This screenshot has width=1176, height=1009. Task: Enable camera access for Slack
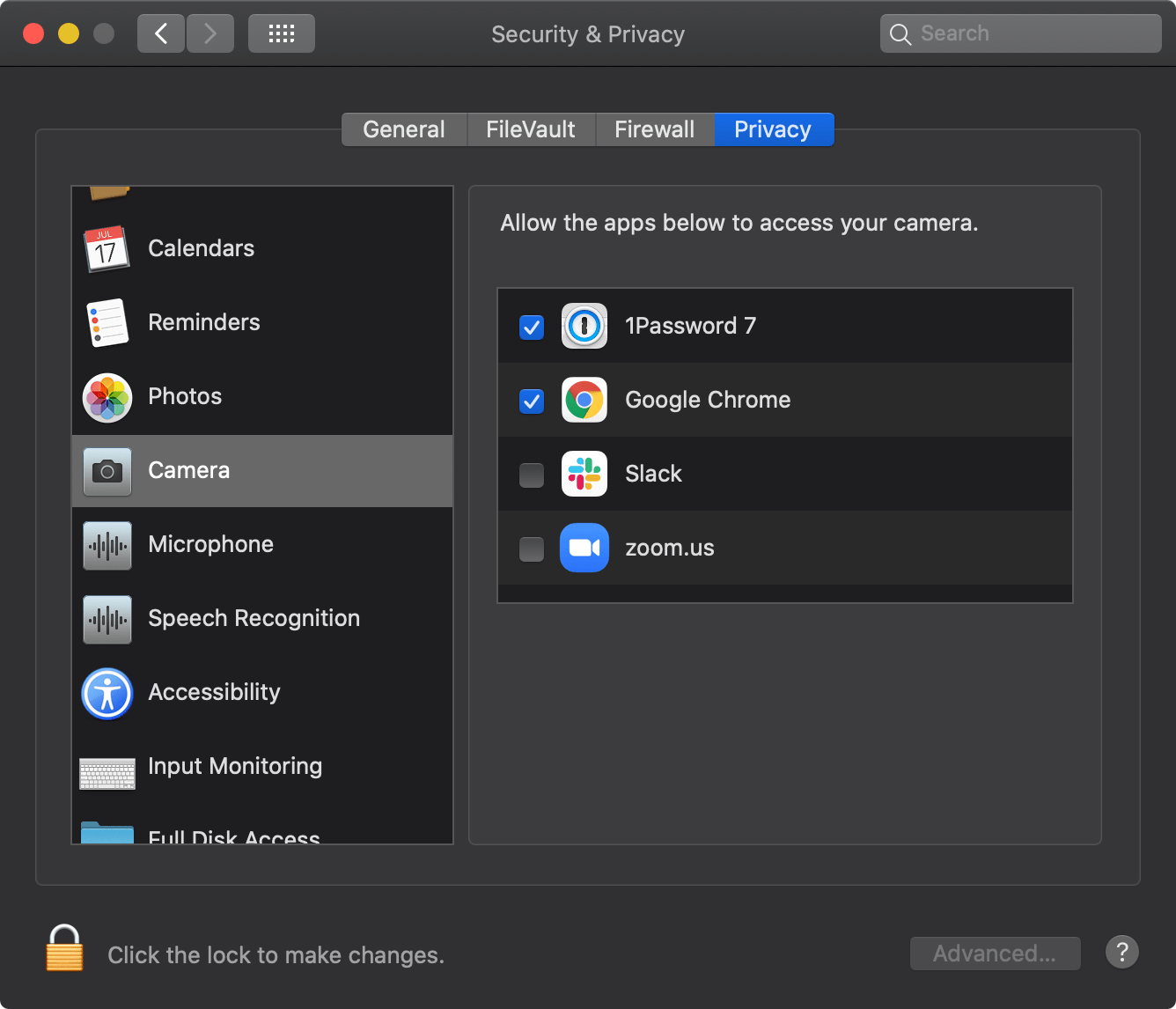click(x=532, y=475)
